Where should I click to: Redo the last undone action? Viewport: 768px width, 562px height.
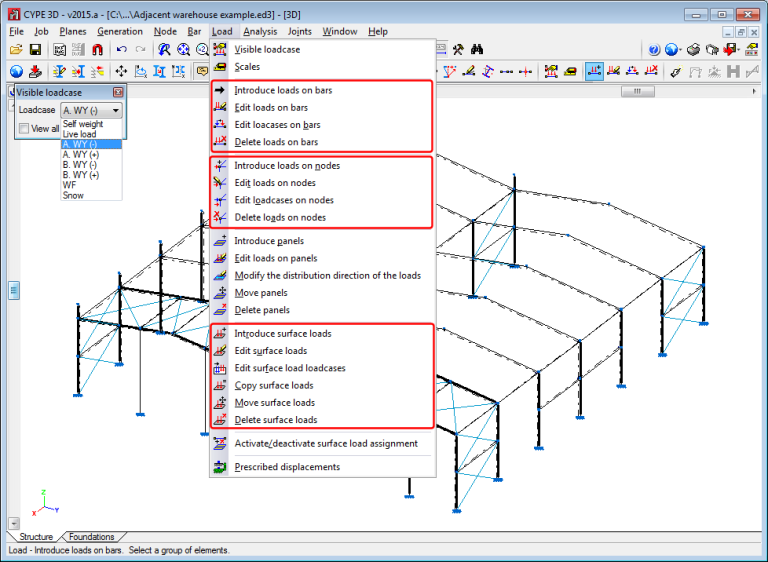tap(140, 49)
